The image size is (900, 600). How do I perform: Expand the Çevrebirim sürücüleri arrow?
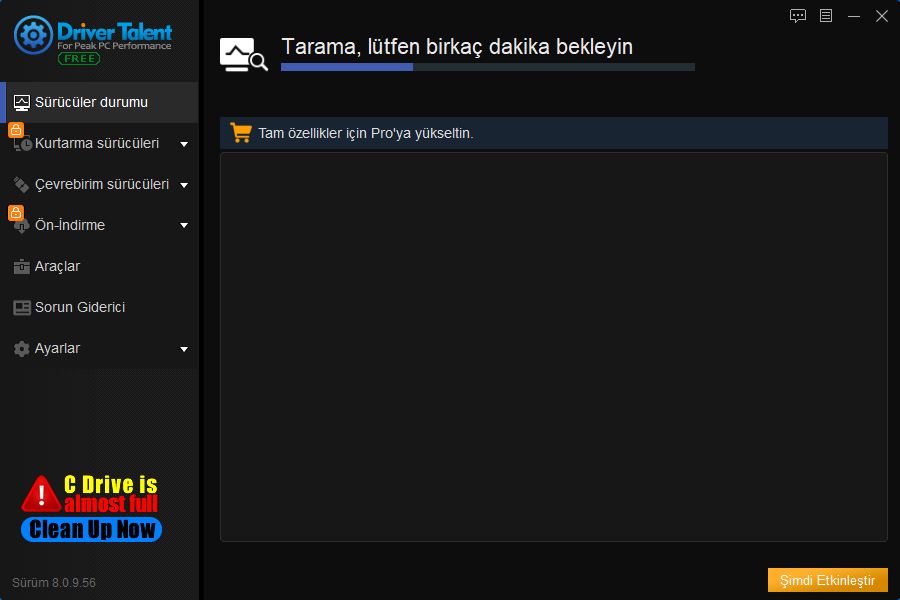coord(184,185)
